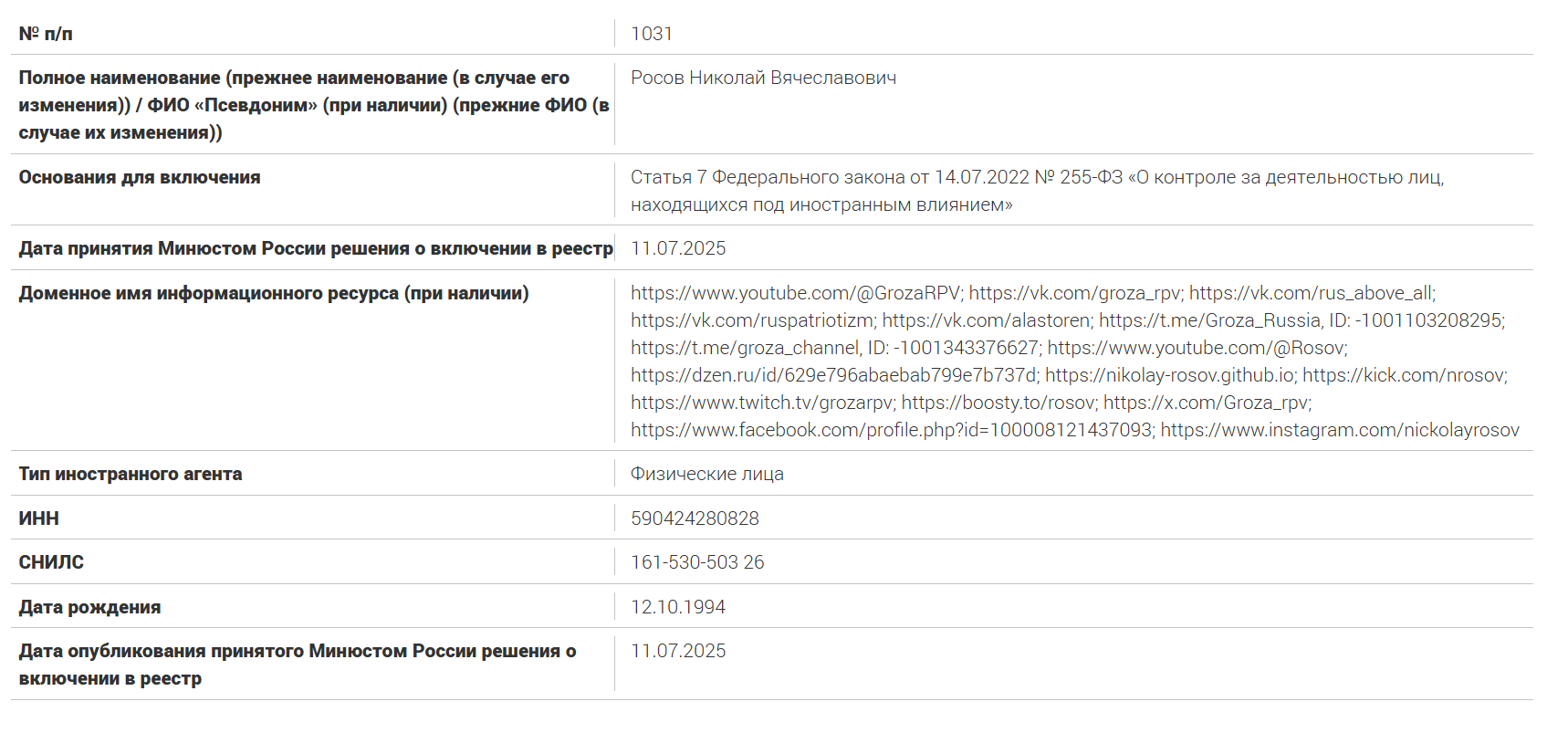Screen dimensions: 1568x733
Task: Click the kick.com/nrosov URL
Action: [1404, 375]
